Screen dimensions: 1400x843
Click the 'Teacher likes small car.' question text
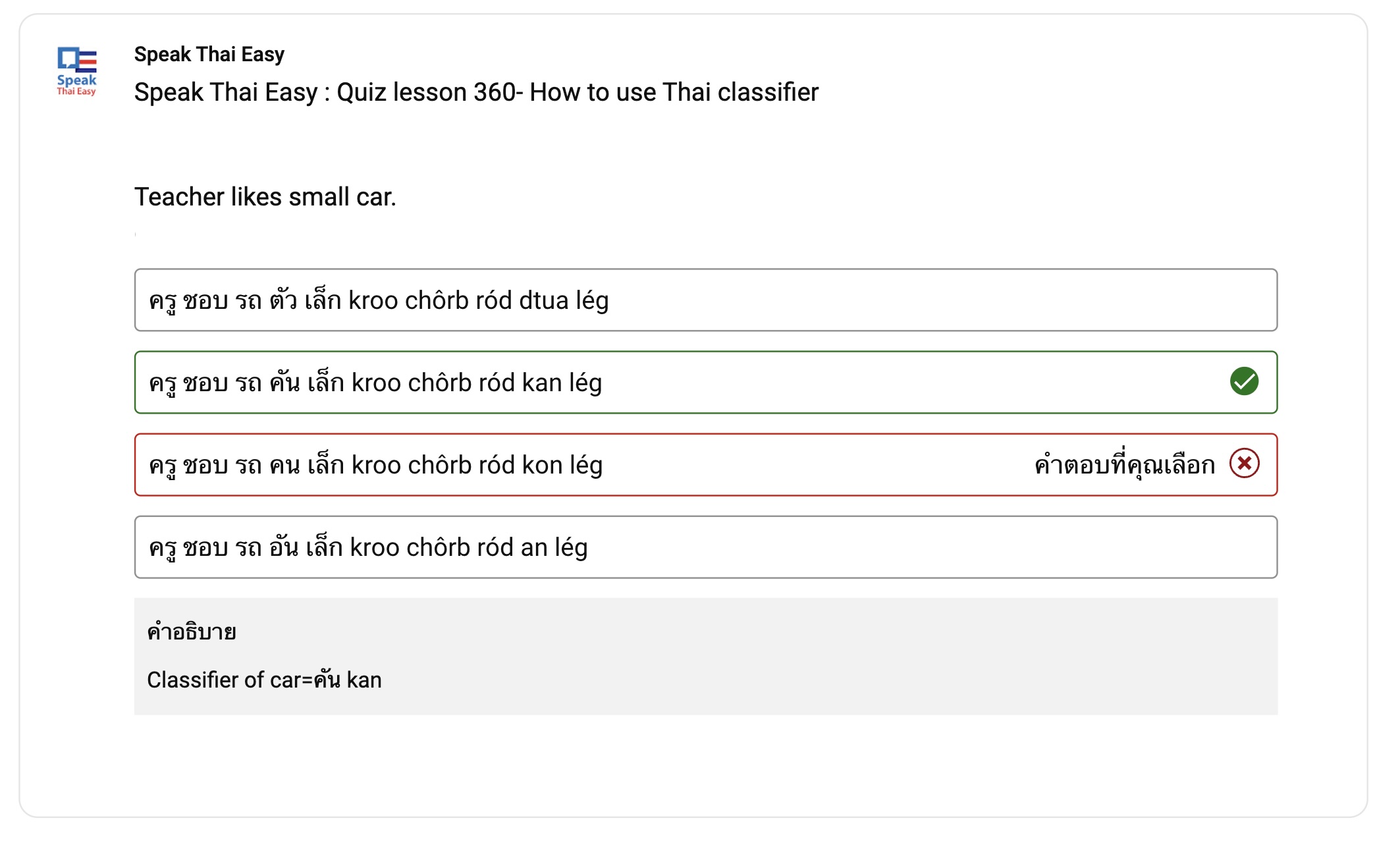(x=265, y=197)
